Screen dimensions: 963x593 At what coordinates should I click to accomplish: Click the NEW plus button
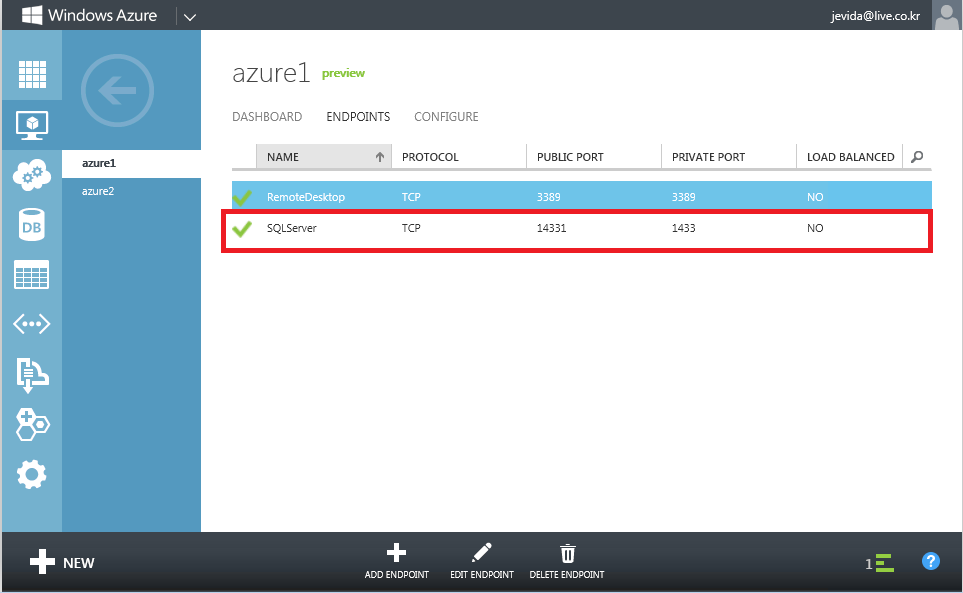62,562
